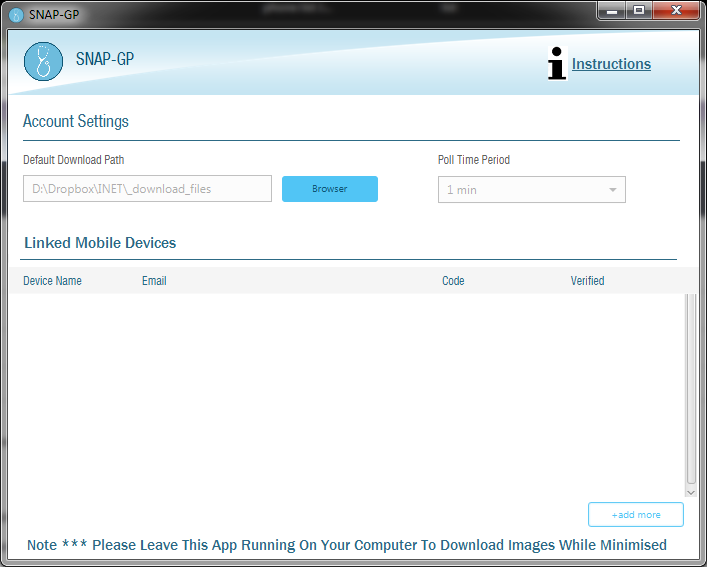This screenshot has height=567, width=707.
Task: Open the Instructions link
Action: (x=611, y=64)
